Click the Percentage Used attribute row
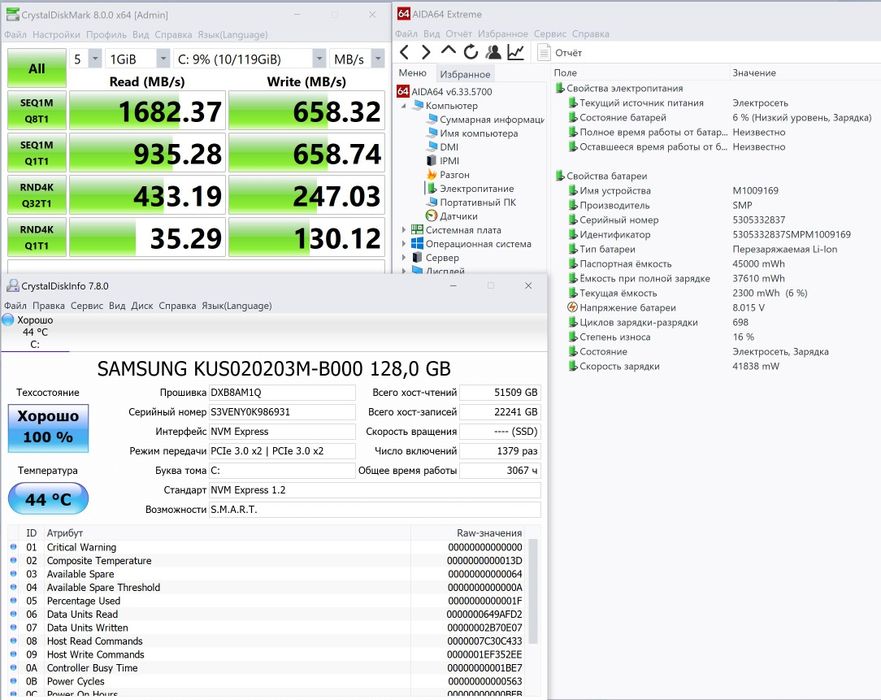 click(x=266, y=601)
